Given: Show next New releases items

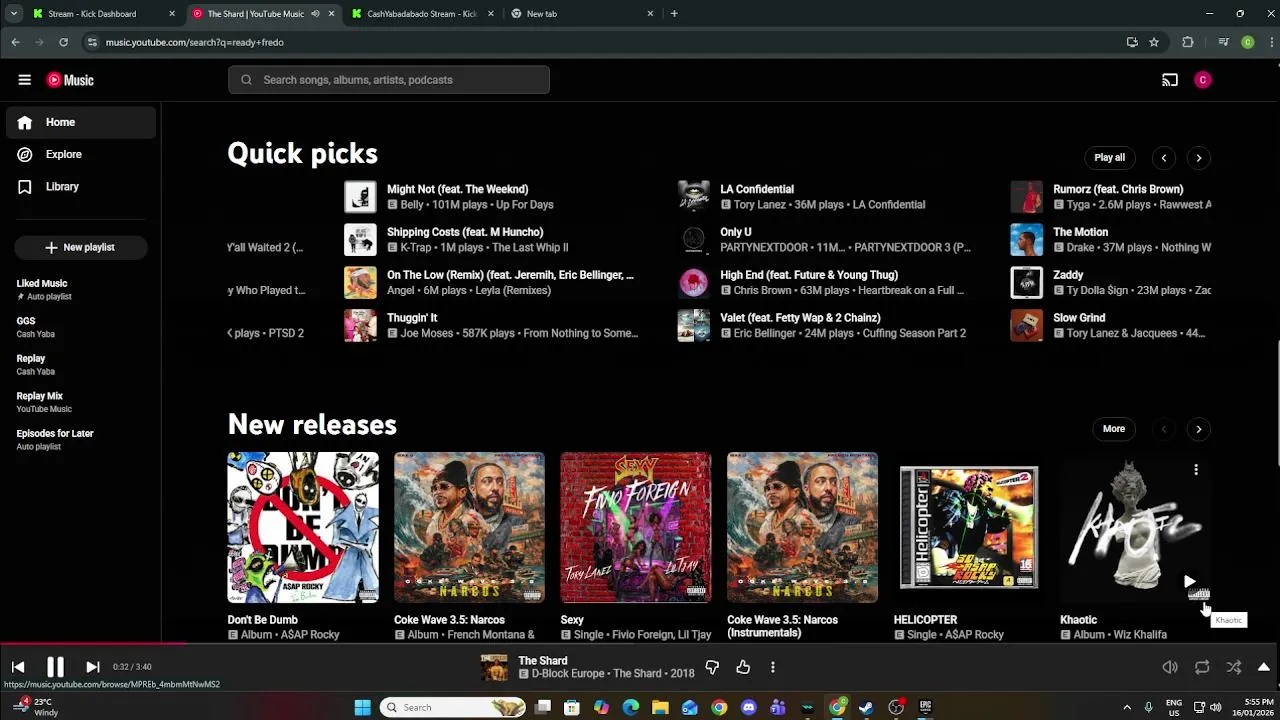Looking at the screenshot, I should tap(1199, 429).
